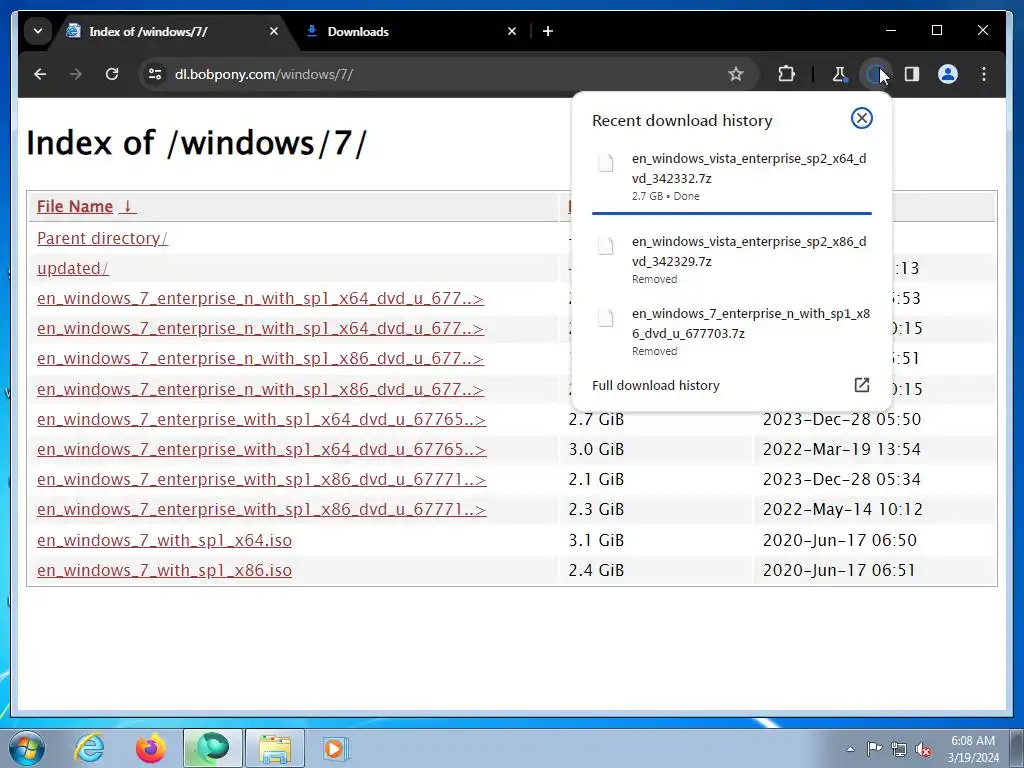This screenshot has height=768, width=1024.
Task: Click file icon of 677703.7z download
Action: click(606, 317)
